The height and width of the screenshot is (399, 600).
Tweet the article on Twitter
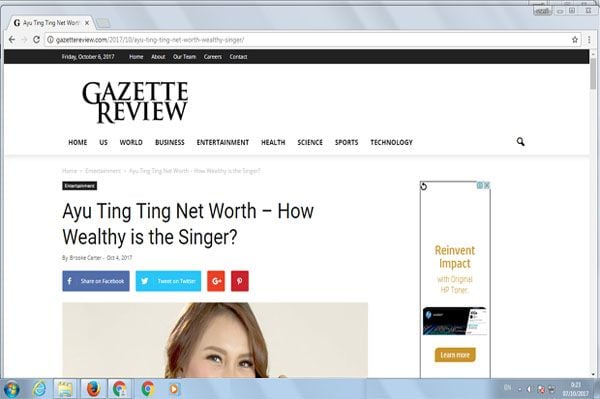[x=168, y=281]
